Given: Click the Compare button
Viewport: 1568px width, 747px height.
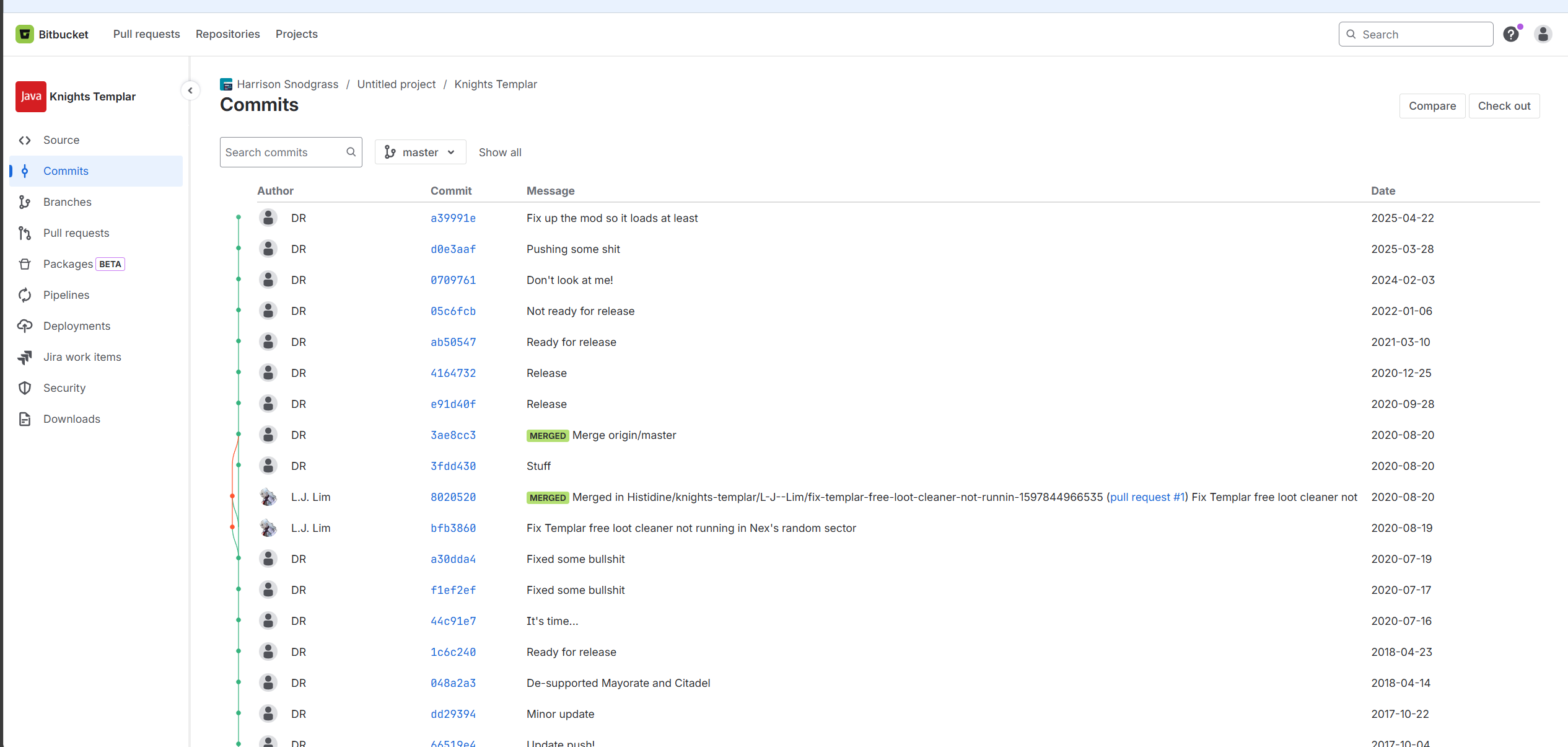Looking at the screenshot, I should tap(1432, 106).
